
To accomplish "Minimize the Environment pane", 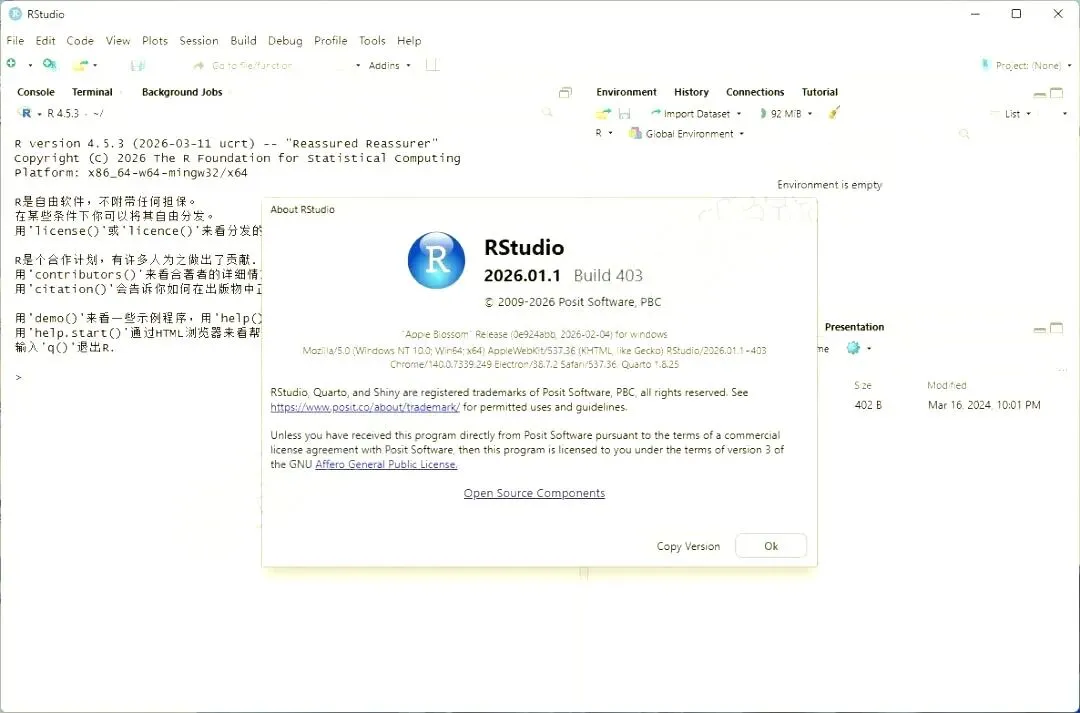I will point(1040,94).
